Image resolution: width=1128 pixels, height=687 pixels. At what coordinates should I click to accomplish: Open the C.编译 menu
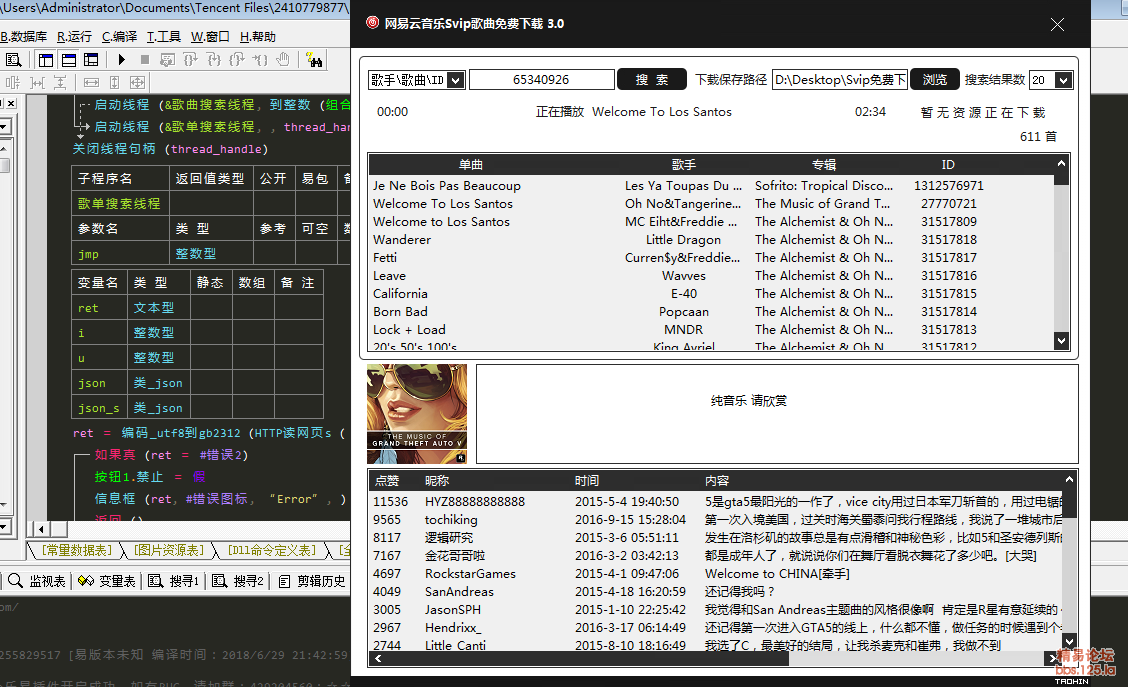click(x=119, y=37)
